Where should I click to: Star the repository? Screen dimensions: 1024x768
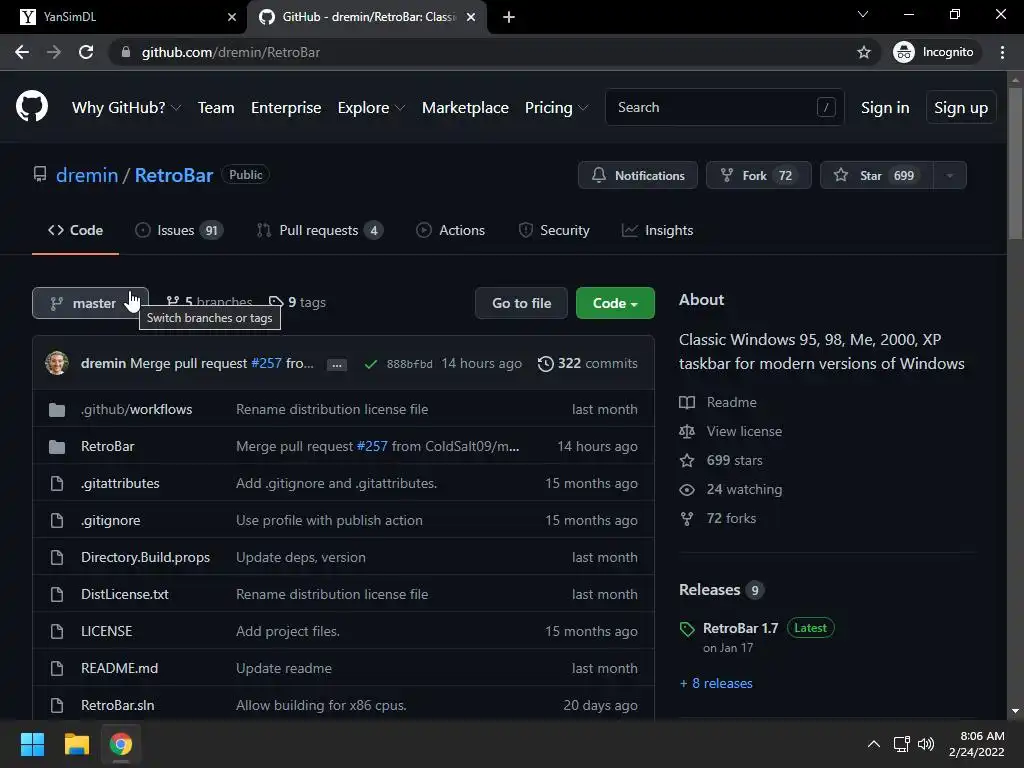pos(876,176)
